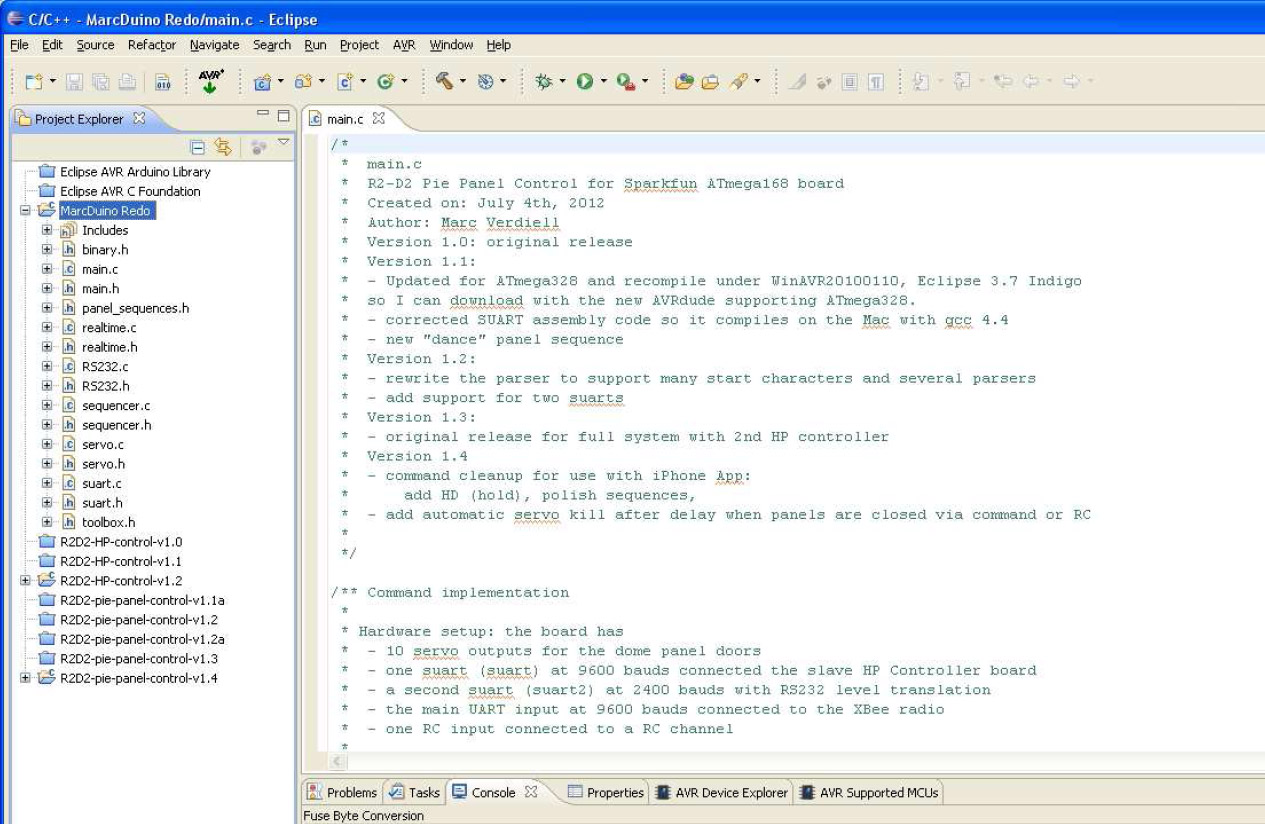This screenshot has width=1265, height=824.
Task: Select the AVR Supported MCUs tab
Action: [x=879, y=792]
